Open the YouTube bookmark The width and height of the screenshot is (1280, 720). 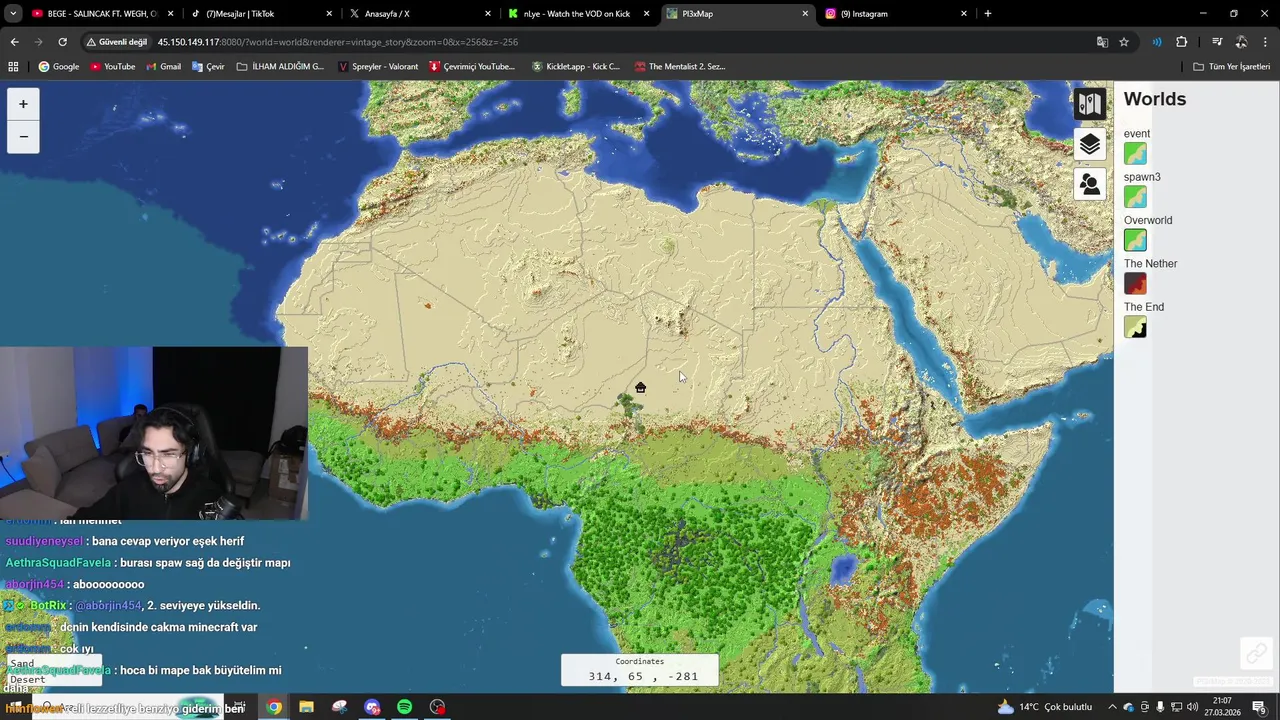click(112, 66)
